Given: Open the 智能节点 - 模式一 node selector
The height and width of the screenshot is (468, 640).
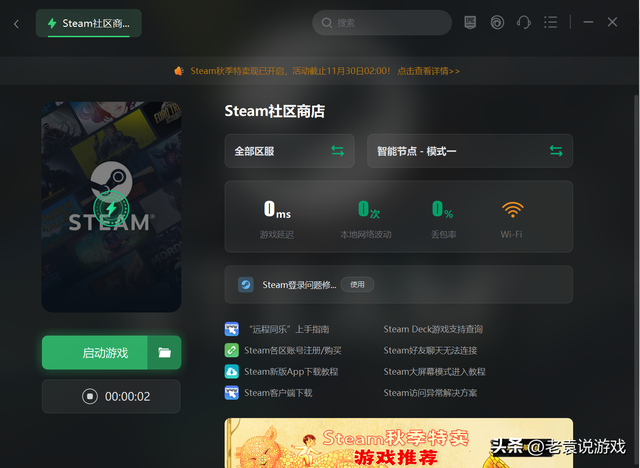Looking at the screenshot, I should click(470, 151).
